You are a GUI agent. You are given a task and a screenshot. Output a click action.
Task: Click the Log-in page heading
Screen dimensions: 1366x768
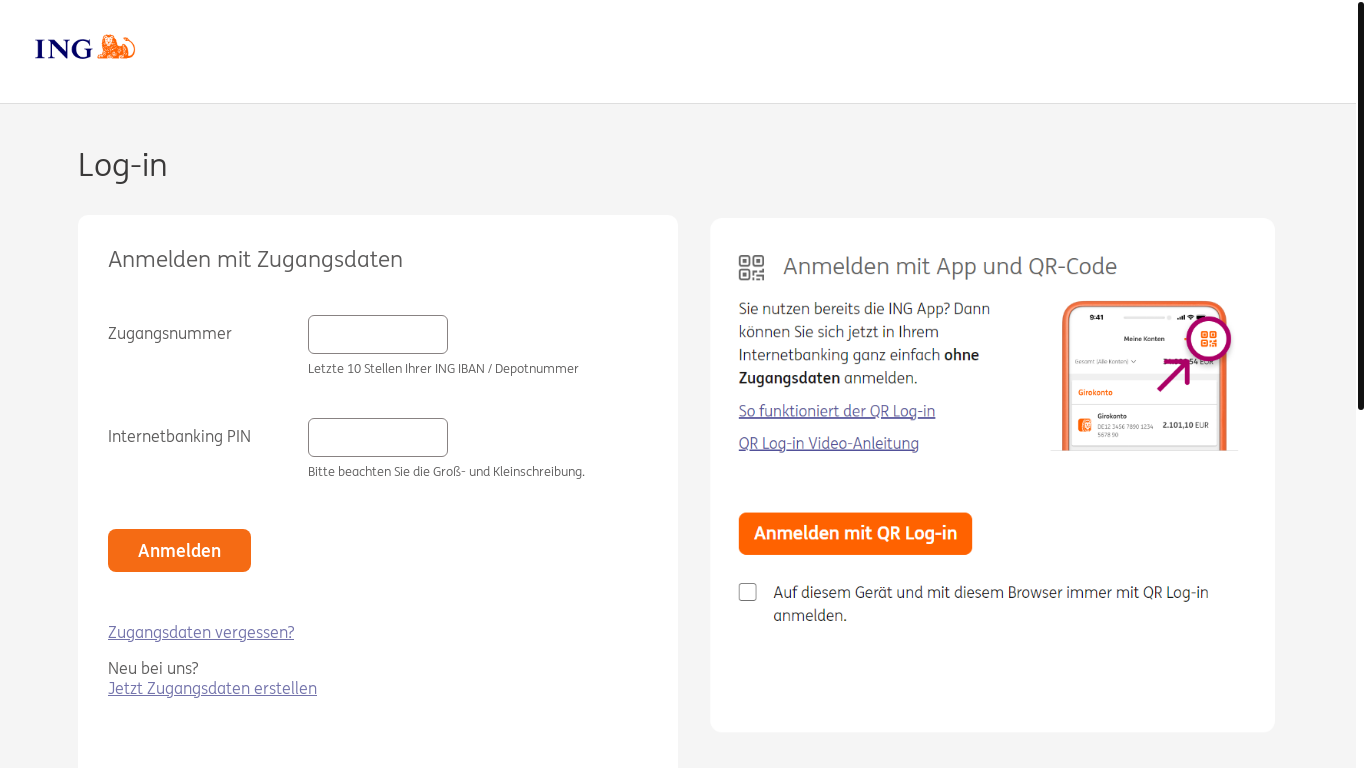coord(123,165)
